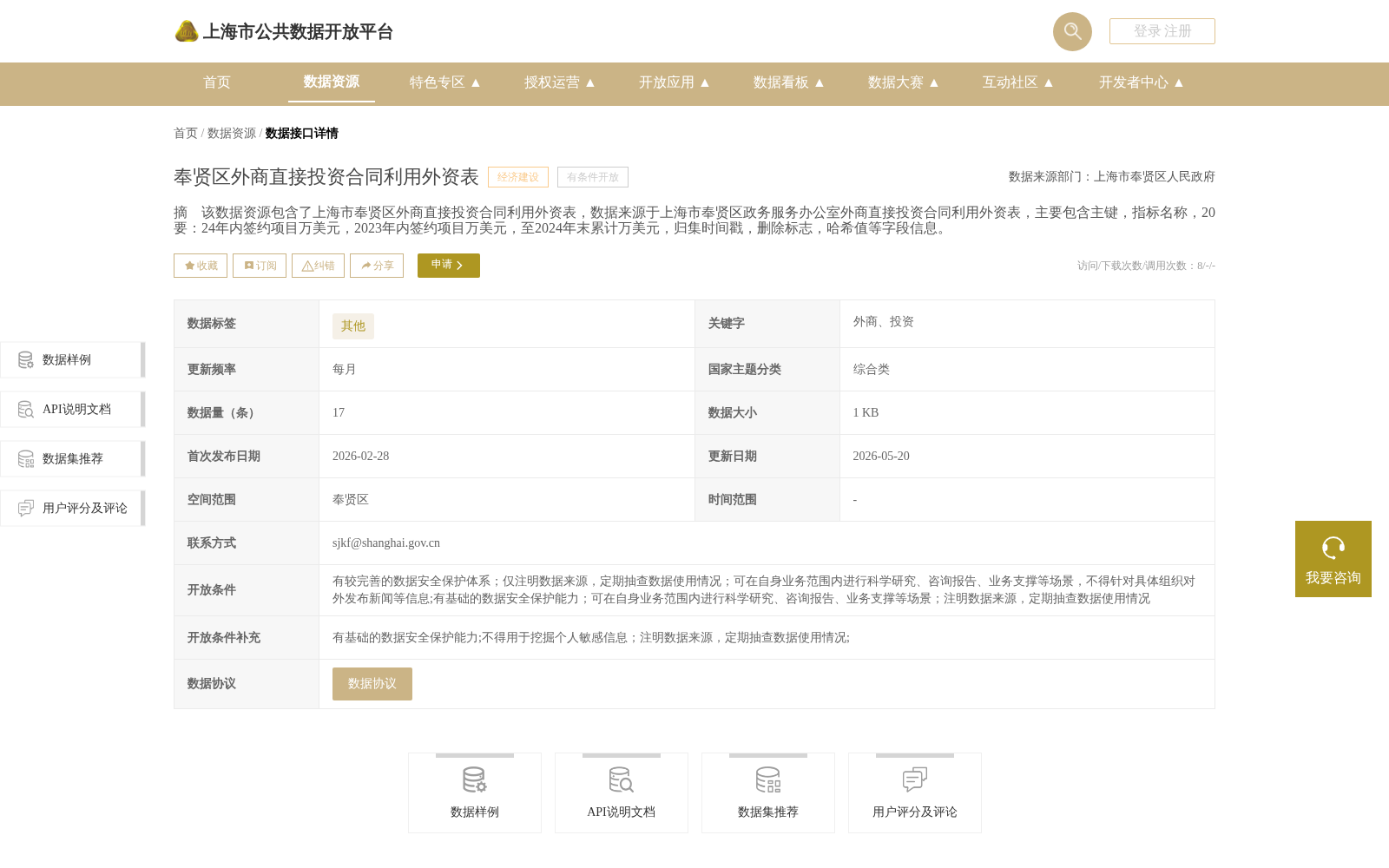1389x868 pixels.
Task: Open 用户评分及评论 in left sidebar
Action: pos(72,509)
